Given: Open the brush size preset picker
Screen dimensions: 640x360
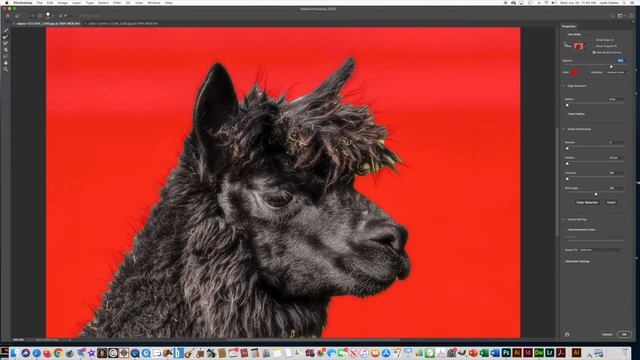Looking at the screenshot, I should 49,16.
